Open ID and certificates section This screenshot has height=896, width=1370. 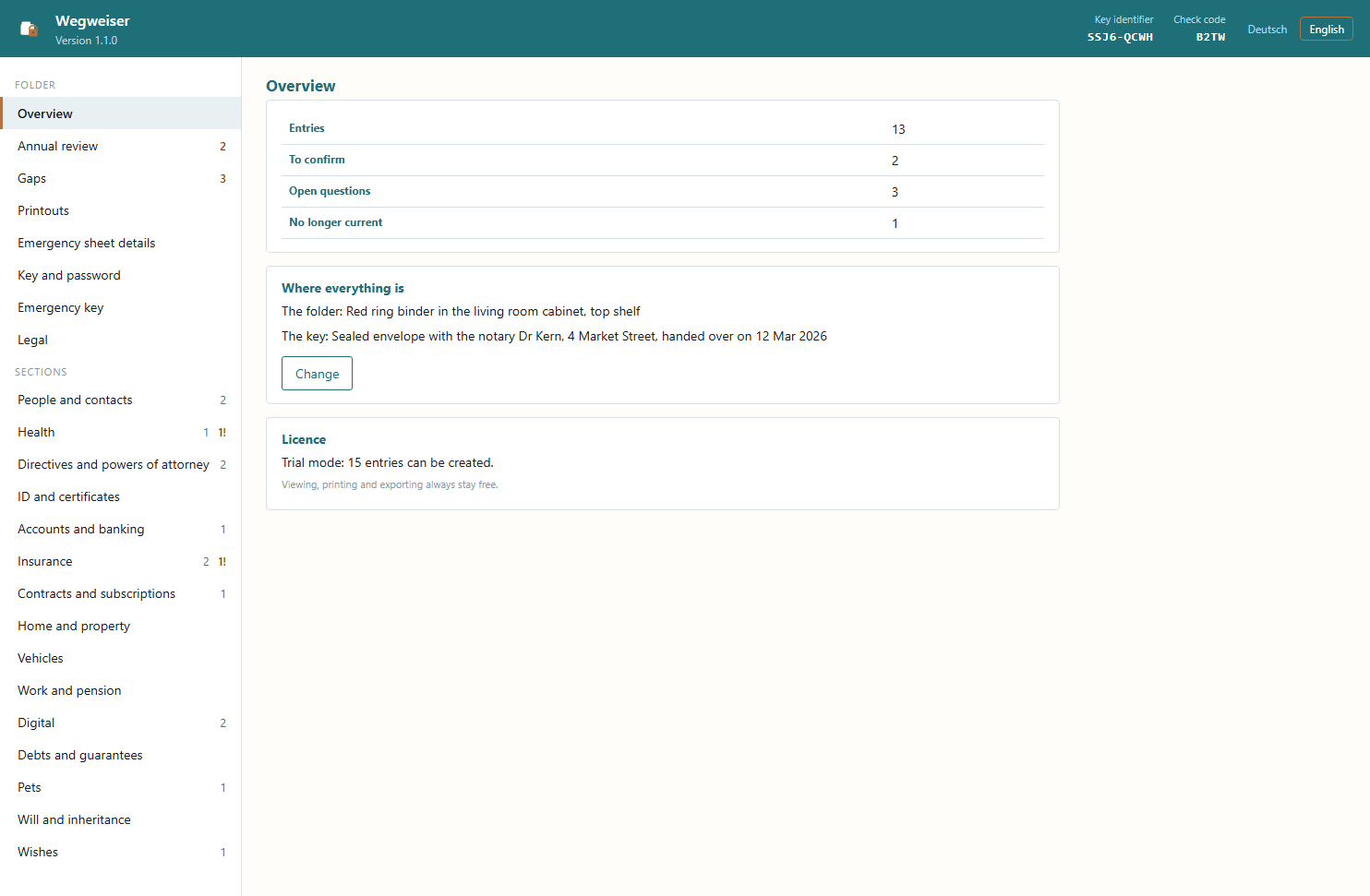point(120,496)
